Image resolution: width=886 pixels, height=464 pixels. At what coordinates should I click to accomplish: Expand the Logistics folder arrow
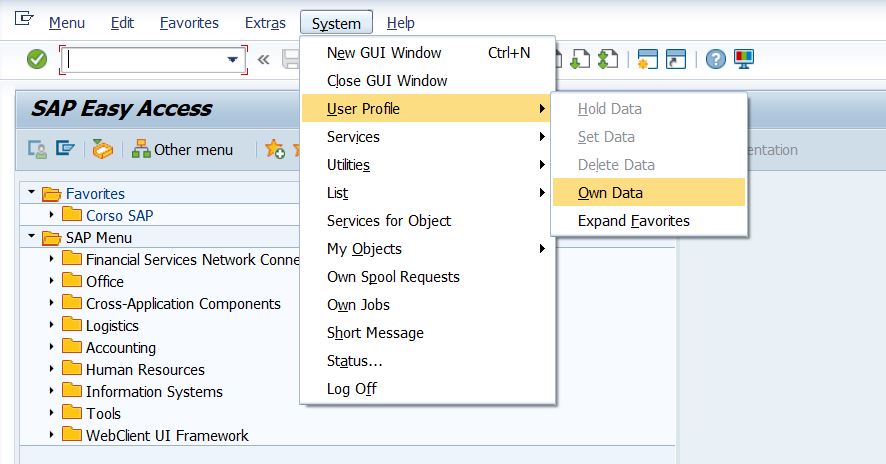point(51,325)
